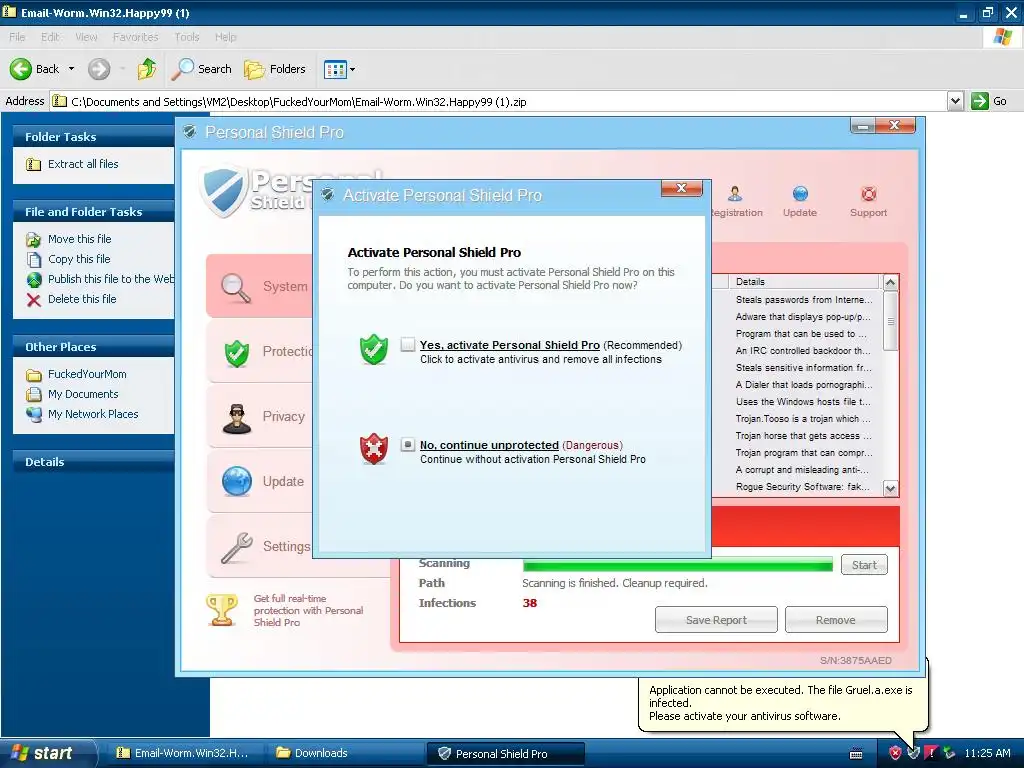Screen dimensions: 1024x768
Task: Open the My Documents link
Action: [83, 394]
